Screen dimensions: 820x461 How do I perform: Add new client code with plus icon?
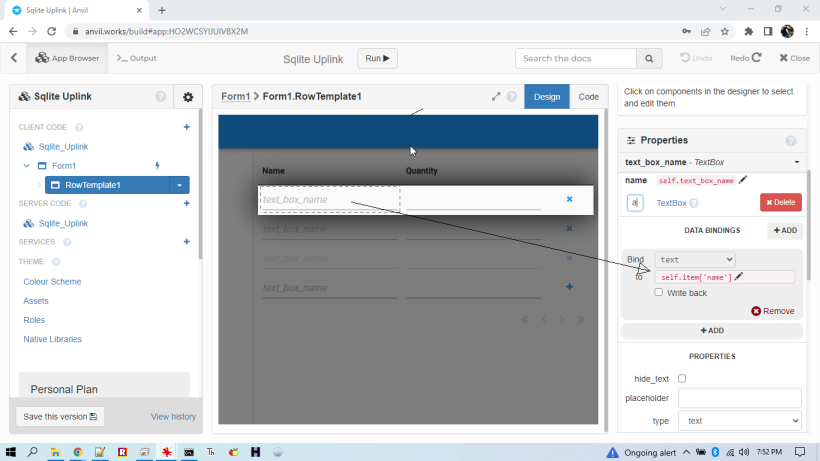(x=186, y=127)
